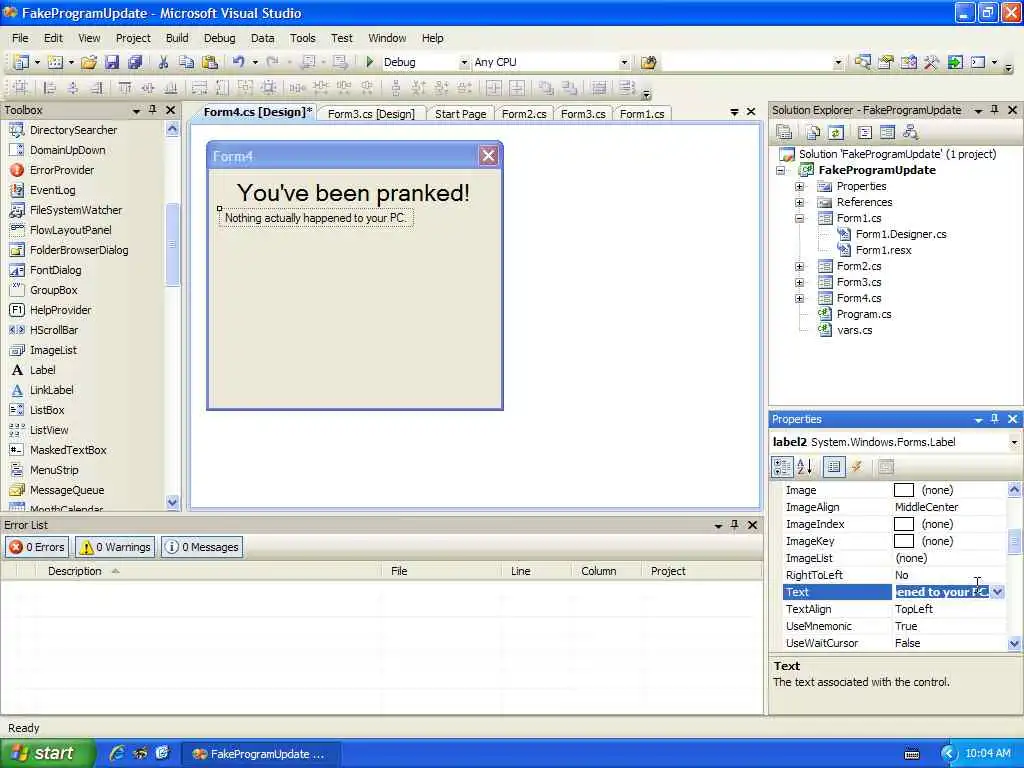Collapse the Form1.cs node
Viewport: 1024px width, 768px height.
pos(799,218)
